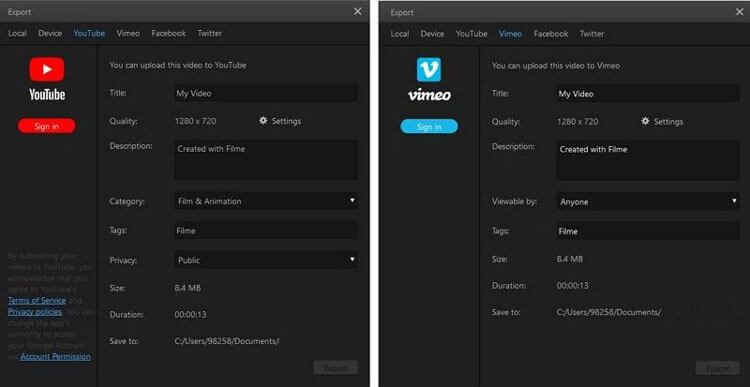Image resolution: width=750 pixels, height=387 pixels.
Task: Click Save to path in Vimeo window
Action: pyautogui.click(x=609, y=312)
